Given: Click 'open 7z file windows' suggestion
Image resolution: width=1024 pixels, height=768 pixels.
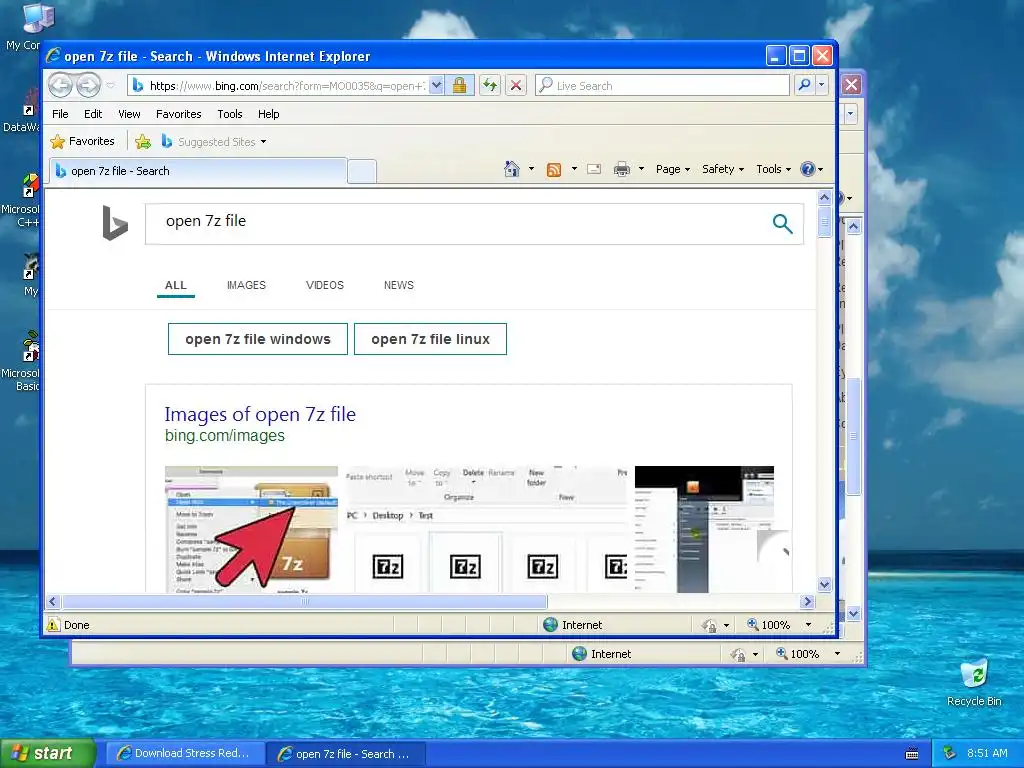Looking at the screenshot, I should [x=258, y=339].
